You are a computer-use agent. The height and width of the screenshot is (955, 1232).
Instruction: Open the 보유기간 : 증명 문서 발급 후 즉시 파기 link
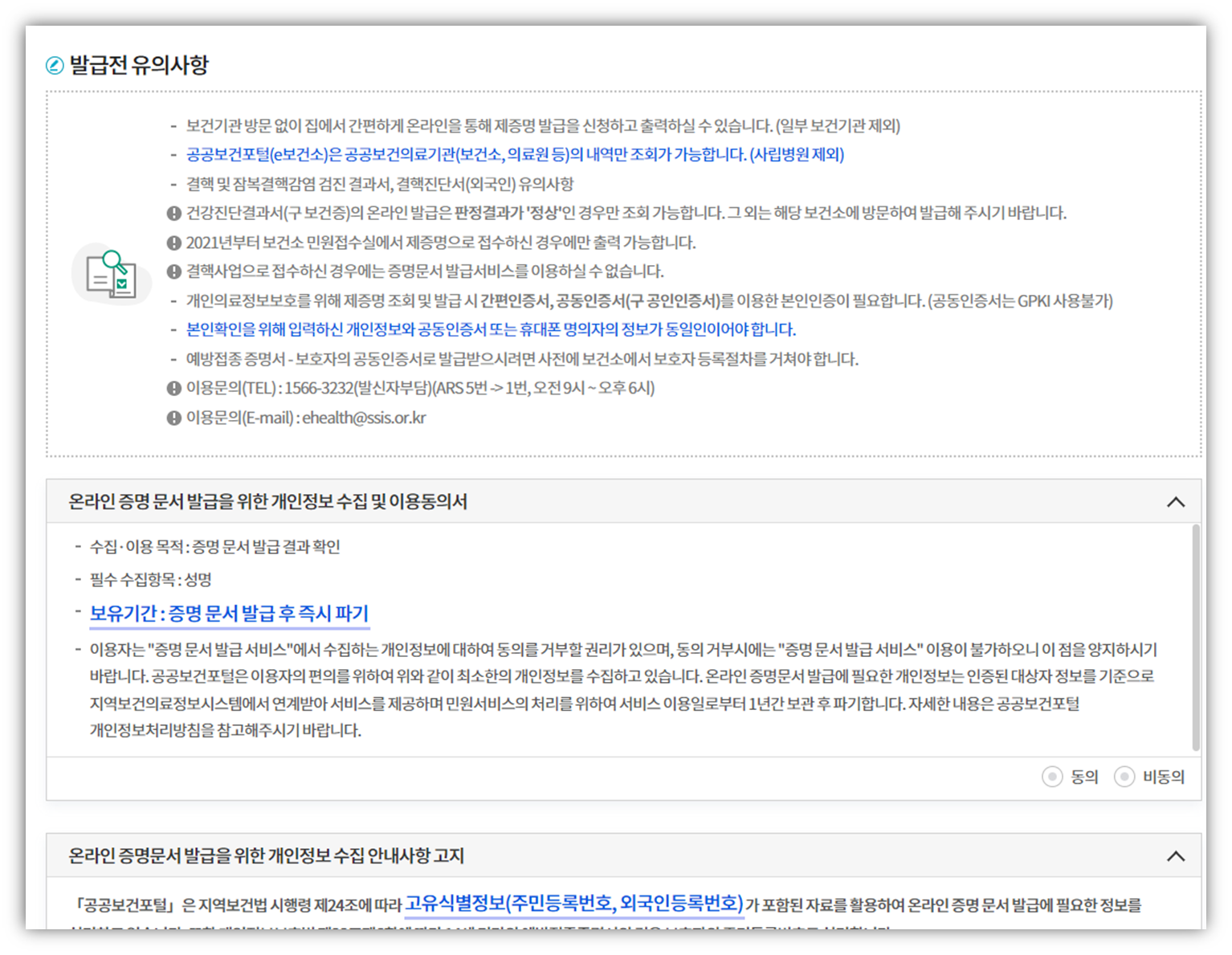point(229,613)
